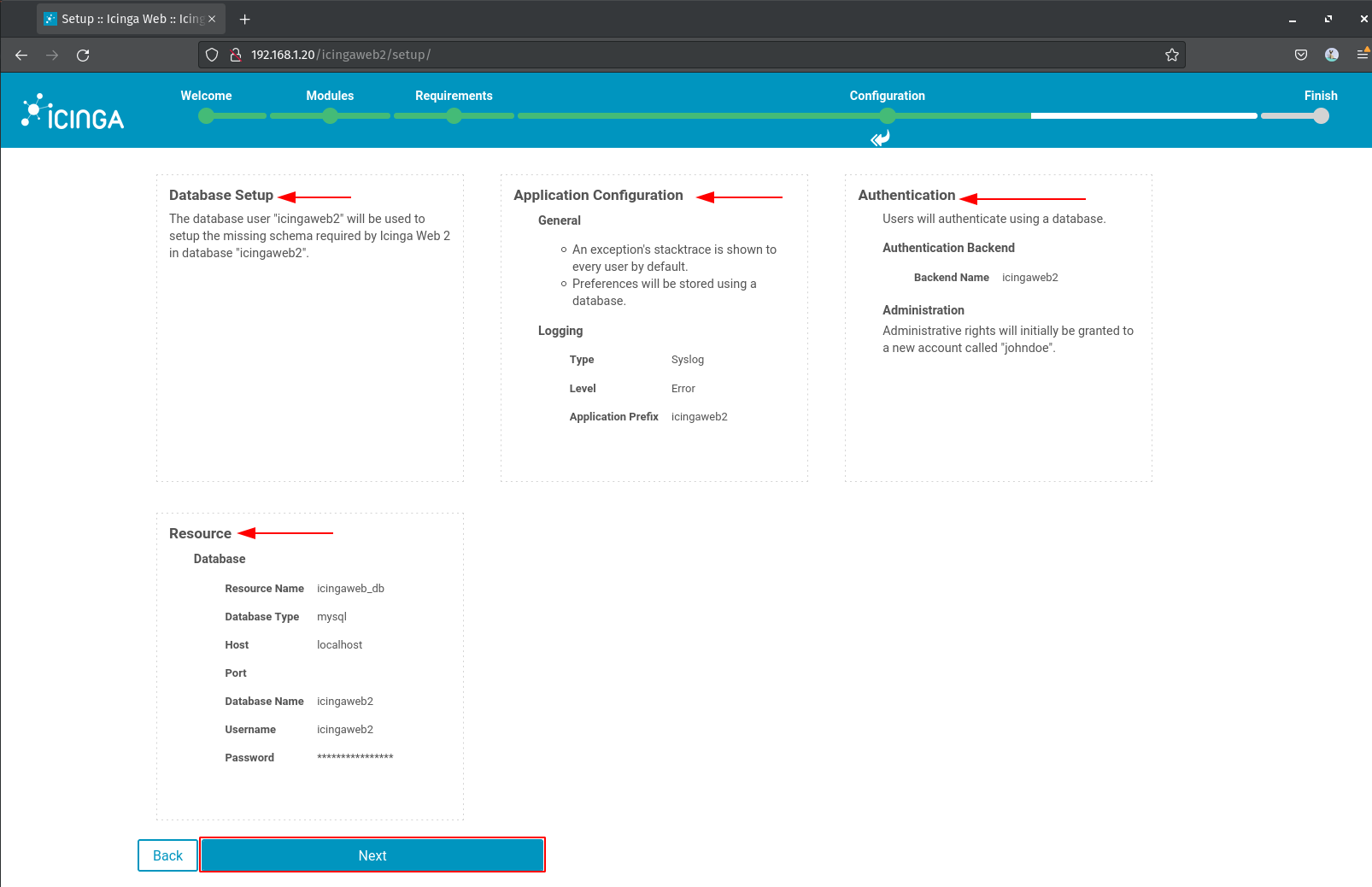Click the Port label
The width and height of the screenshot is (1372, 887).
(236, 673)
